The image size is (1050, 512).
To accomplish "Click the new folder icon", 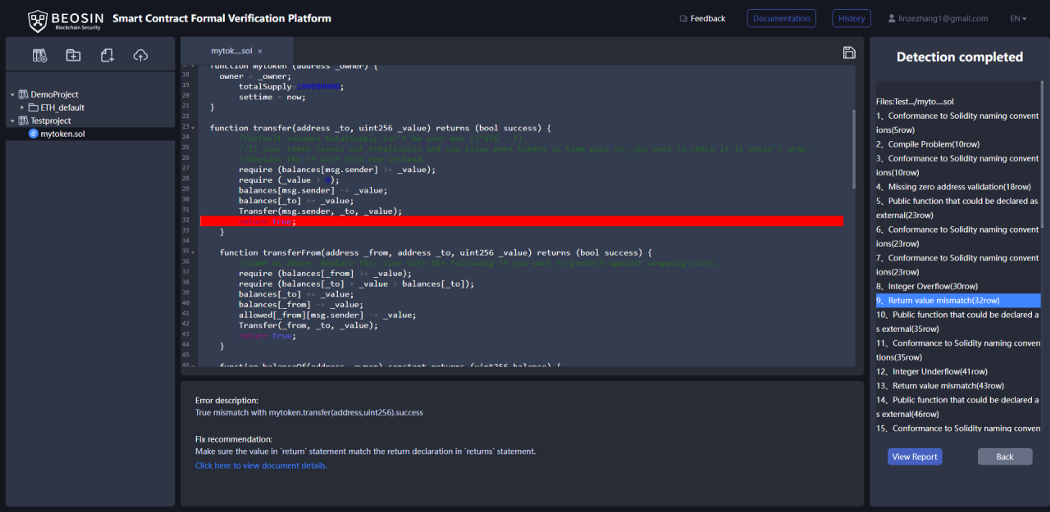I will coord(73,56).
